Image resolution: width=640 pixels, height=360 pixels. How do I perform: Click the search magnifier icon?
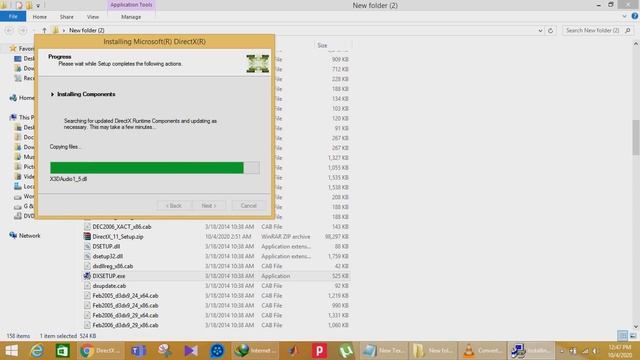coord(628,30)
